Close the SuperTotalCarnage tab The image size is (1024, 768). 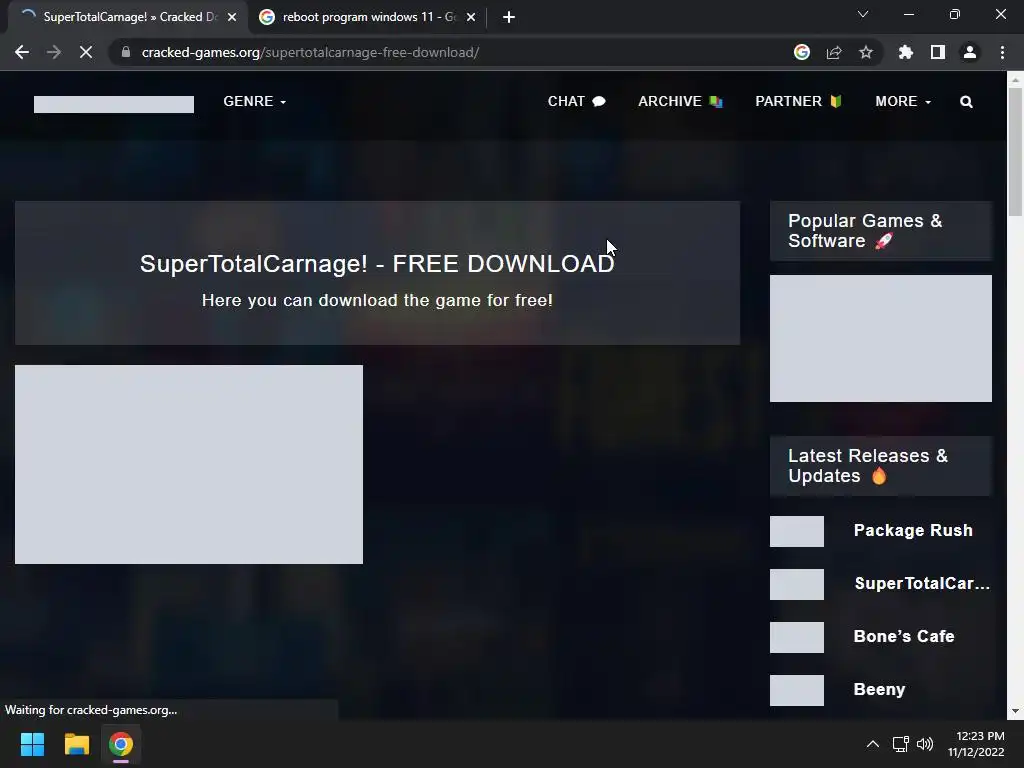click(x=232, y=17)
